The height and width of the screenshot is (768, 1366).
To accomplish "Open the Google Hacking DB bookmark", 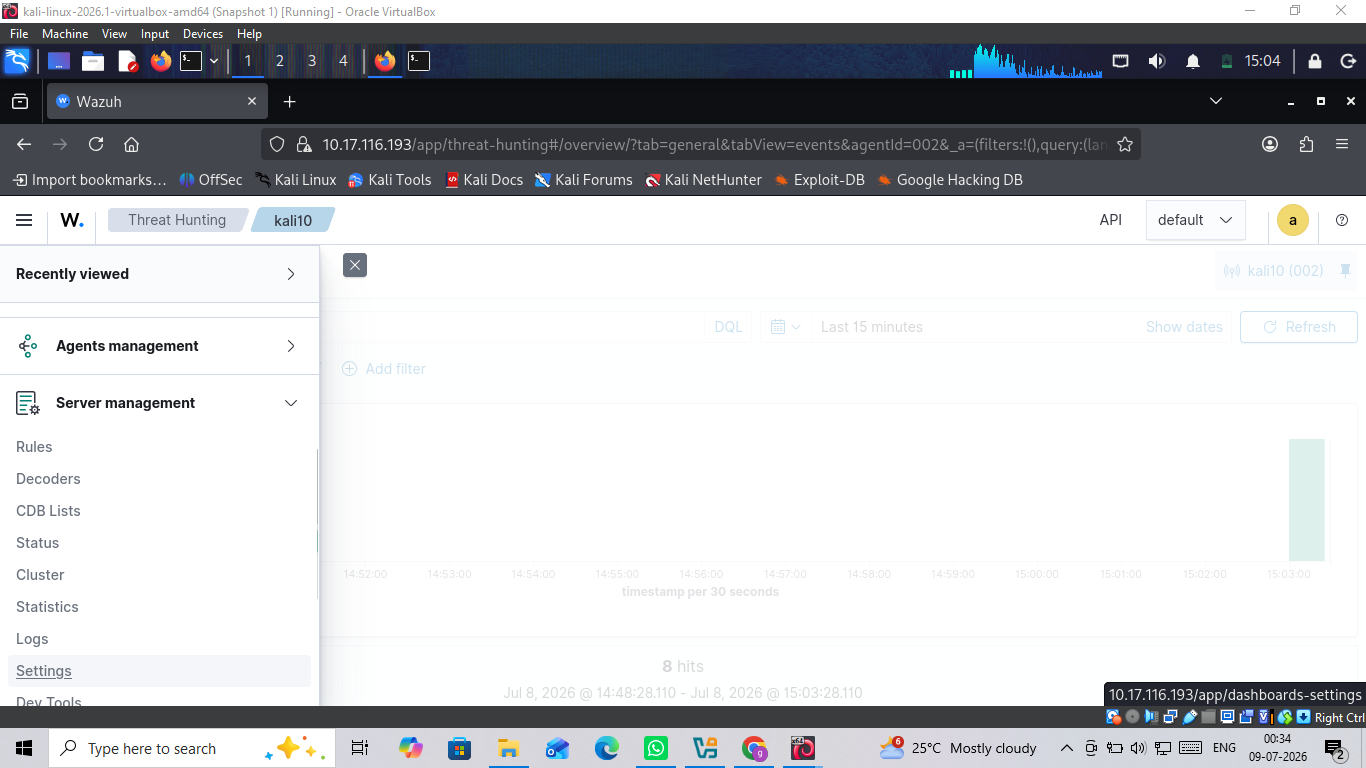I will [949, 180].
